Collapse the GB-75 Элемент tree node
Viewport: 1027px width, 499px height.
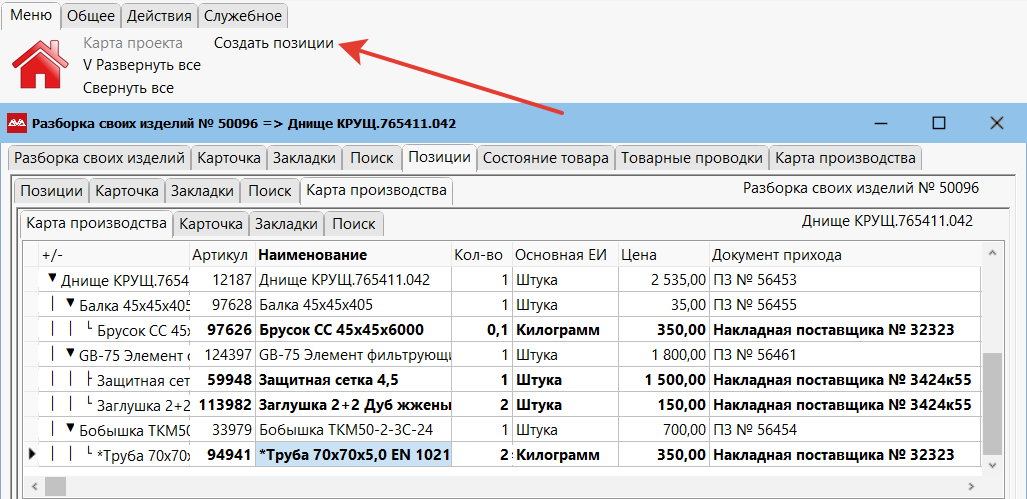70,354
